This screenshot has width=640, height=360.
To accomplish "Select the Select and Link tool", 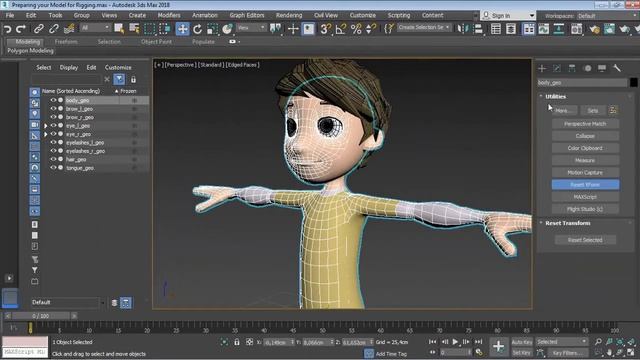I will click(x=39, y=29).
